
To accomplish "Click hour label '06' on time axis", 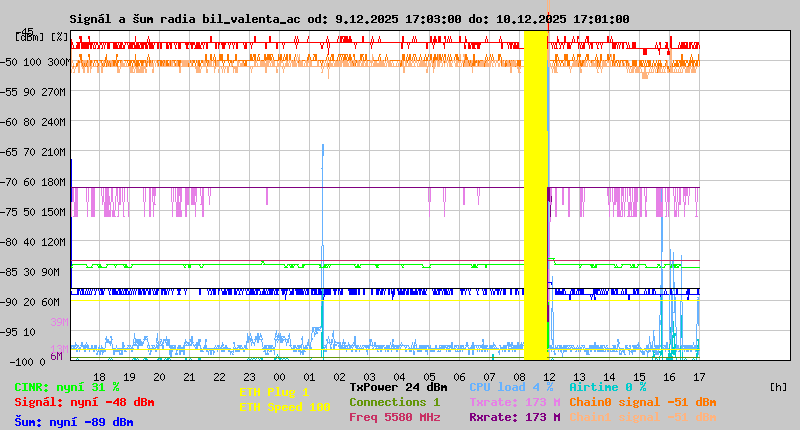I will (459, 377).
